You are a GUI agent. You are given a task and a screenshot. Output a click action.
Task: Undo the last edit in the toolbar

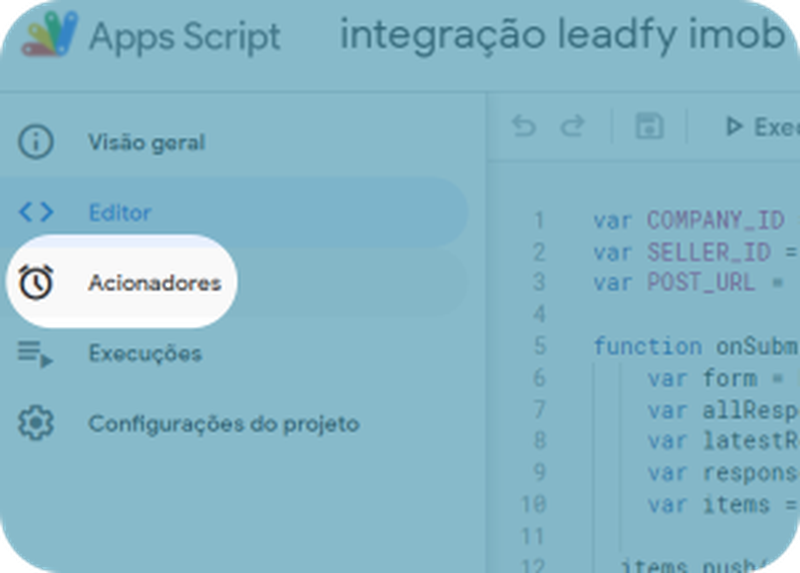click(x=524, y=126)
